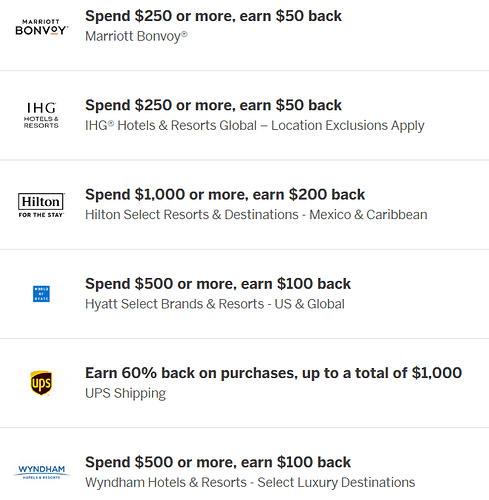Select "Wyndham Hotels & Resorts" subtitle text
The width and height of the screenshot is (489, 500).
[x=166, y=482]
